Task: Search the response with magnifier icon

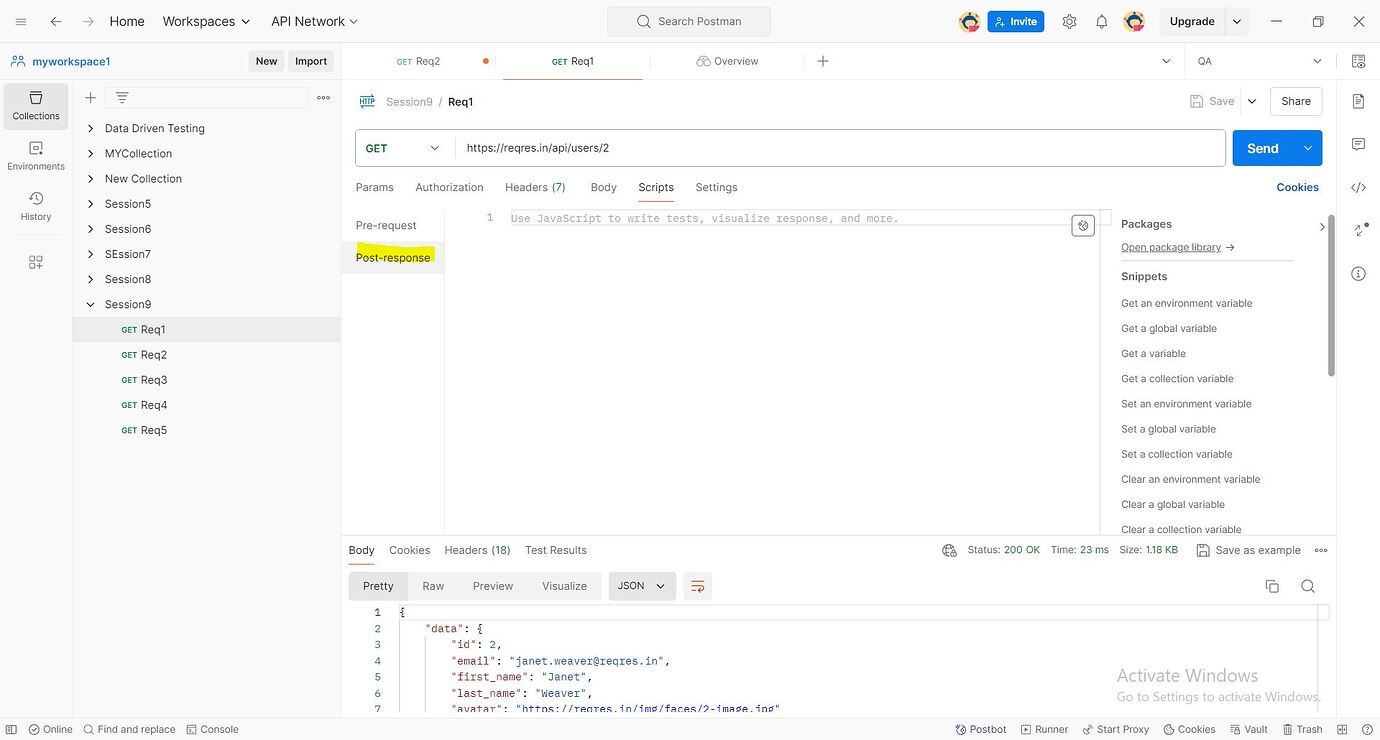Action: [x=1308, y=586]
